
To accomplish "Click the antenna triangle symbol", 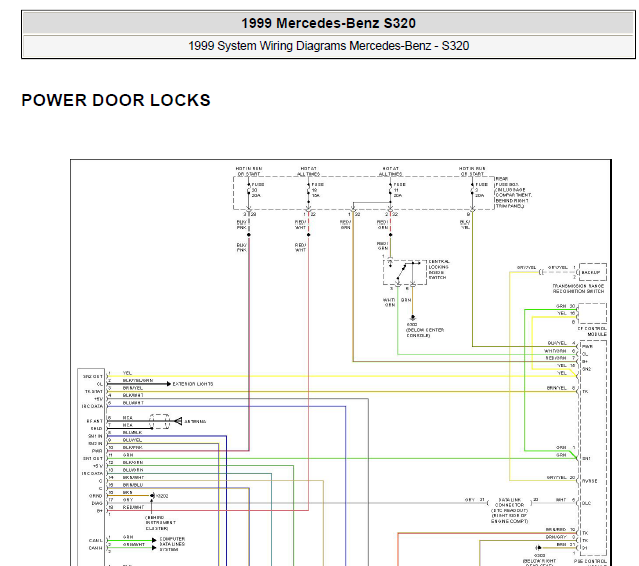I will tap(178, 421).
